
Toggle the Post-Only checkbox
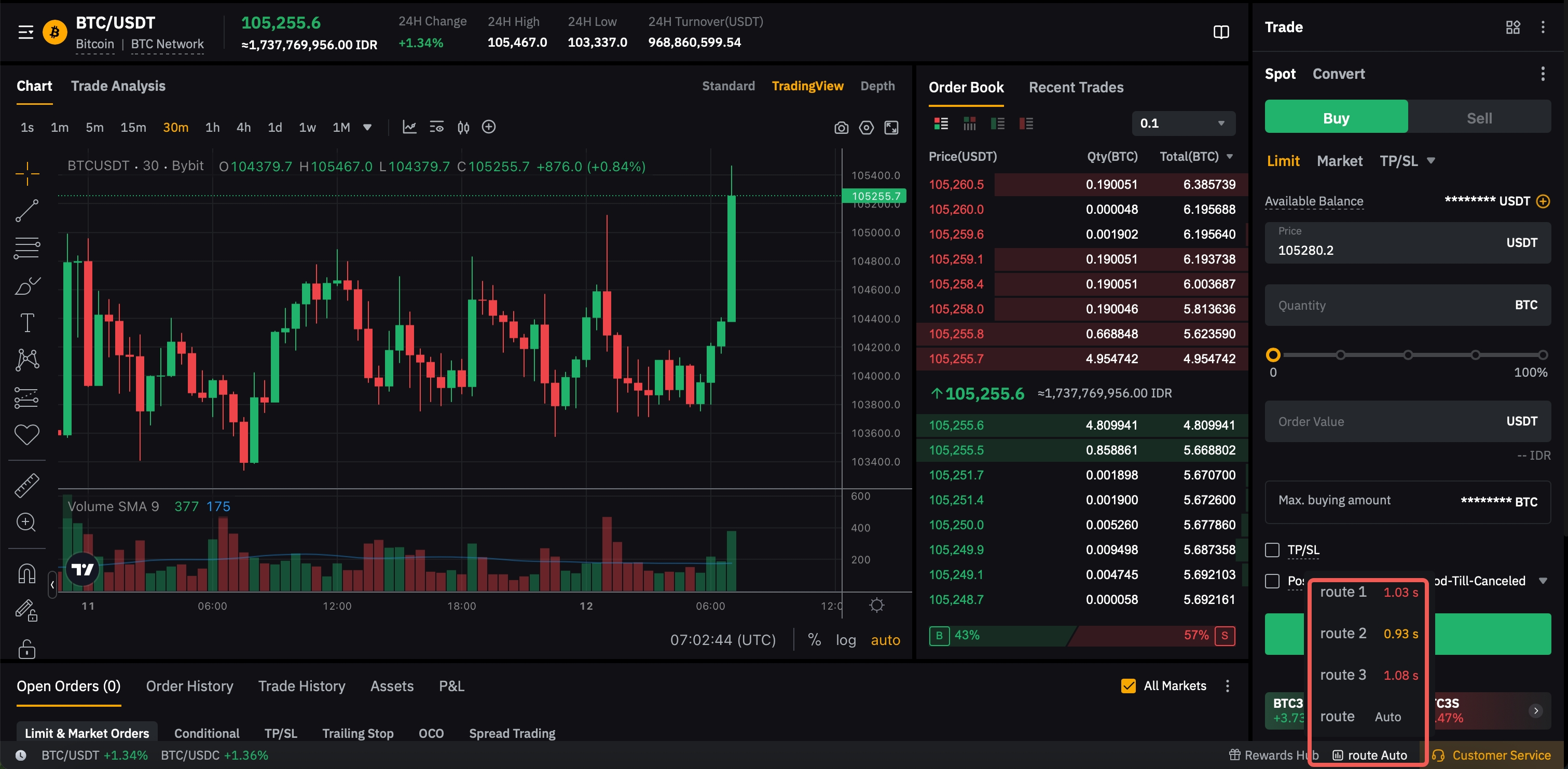[1272, 581]
